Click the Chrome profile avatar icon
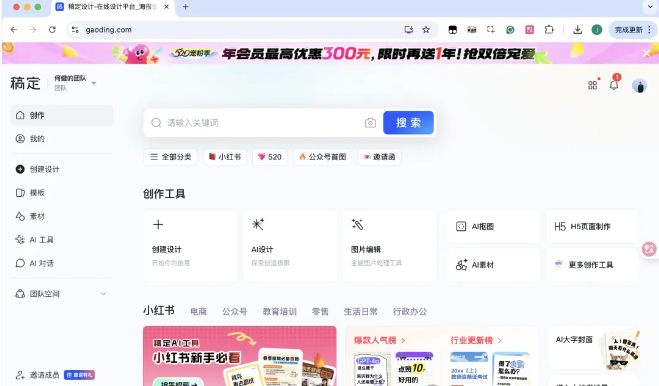Screen dimensions: 659x386 pyautogui.click(x=597, y=29)
